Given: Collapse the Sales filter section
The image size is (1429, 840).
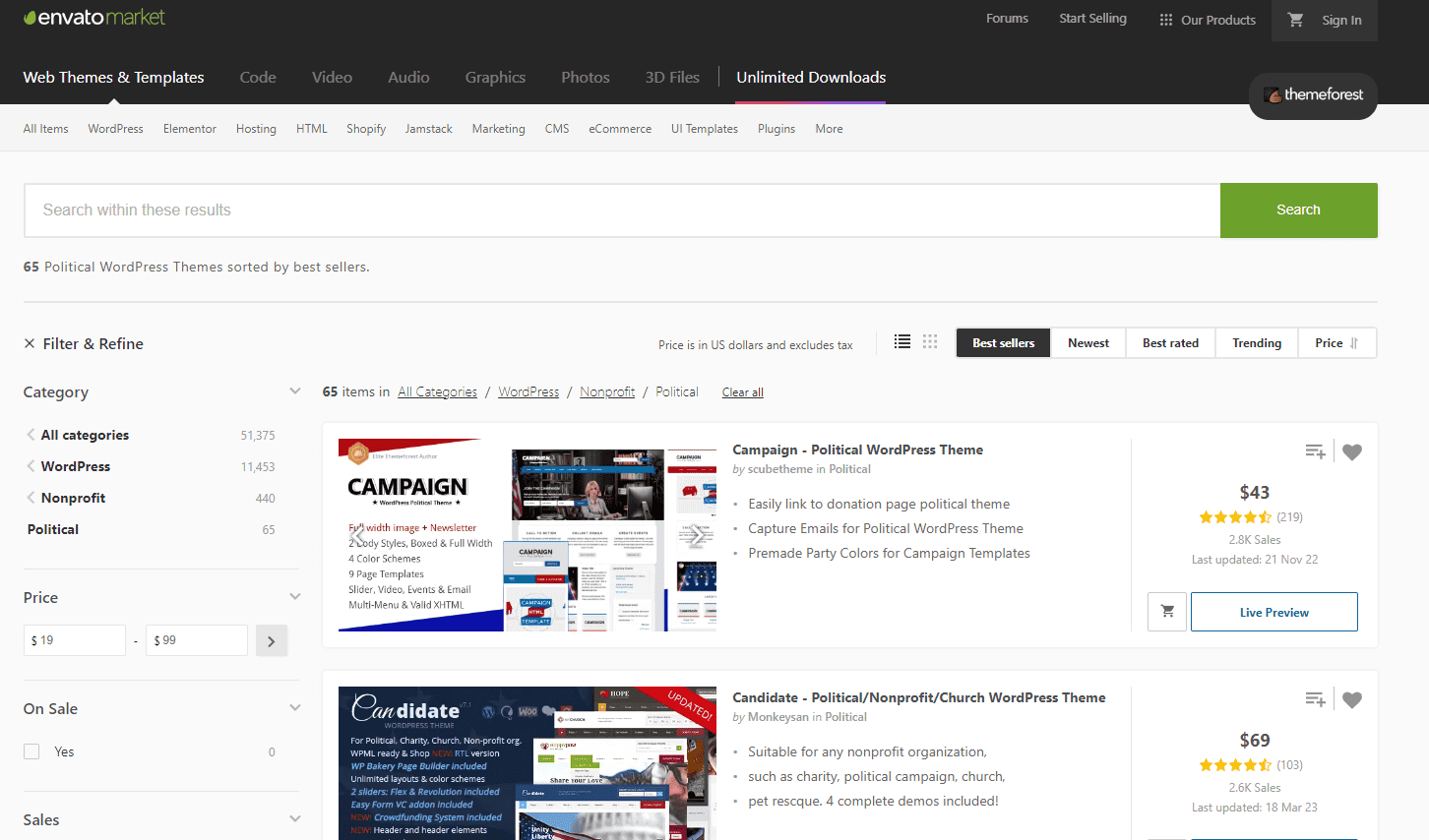Looking at the screenshot, I should tap(294, 819).
